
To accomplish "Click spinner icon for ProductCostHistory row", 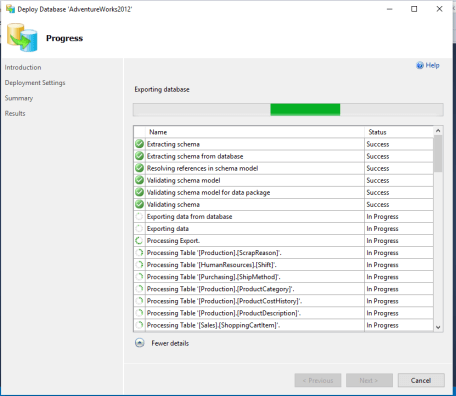I will (x=139, y=301).
